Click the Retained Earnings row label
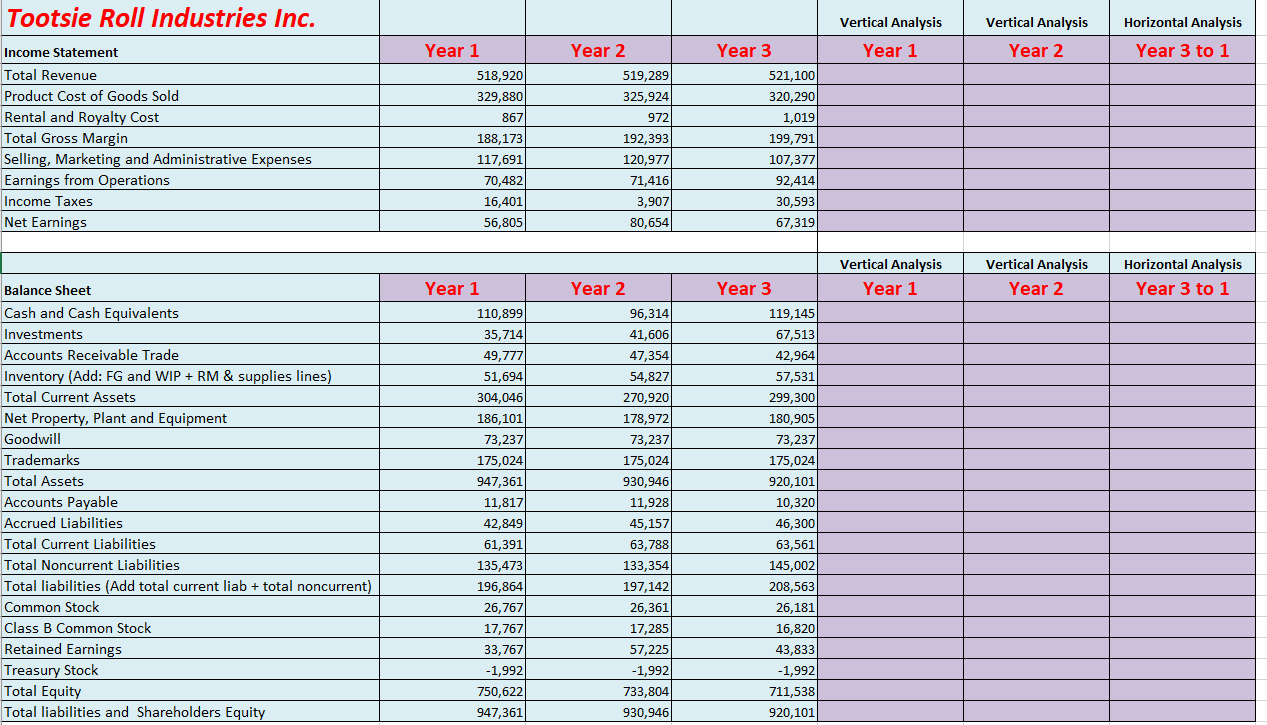The height and width of the screenshot is (725, 1267). (x=190, y=649)
